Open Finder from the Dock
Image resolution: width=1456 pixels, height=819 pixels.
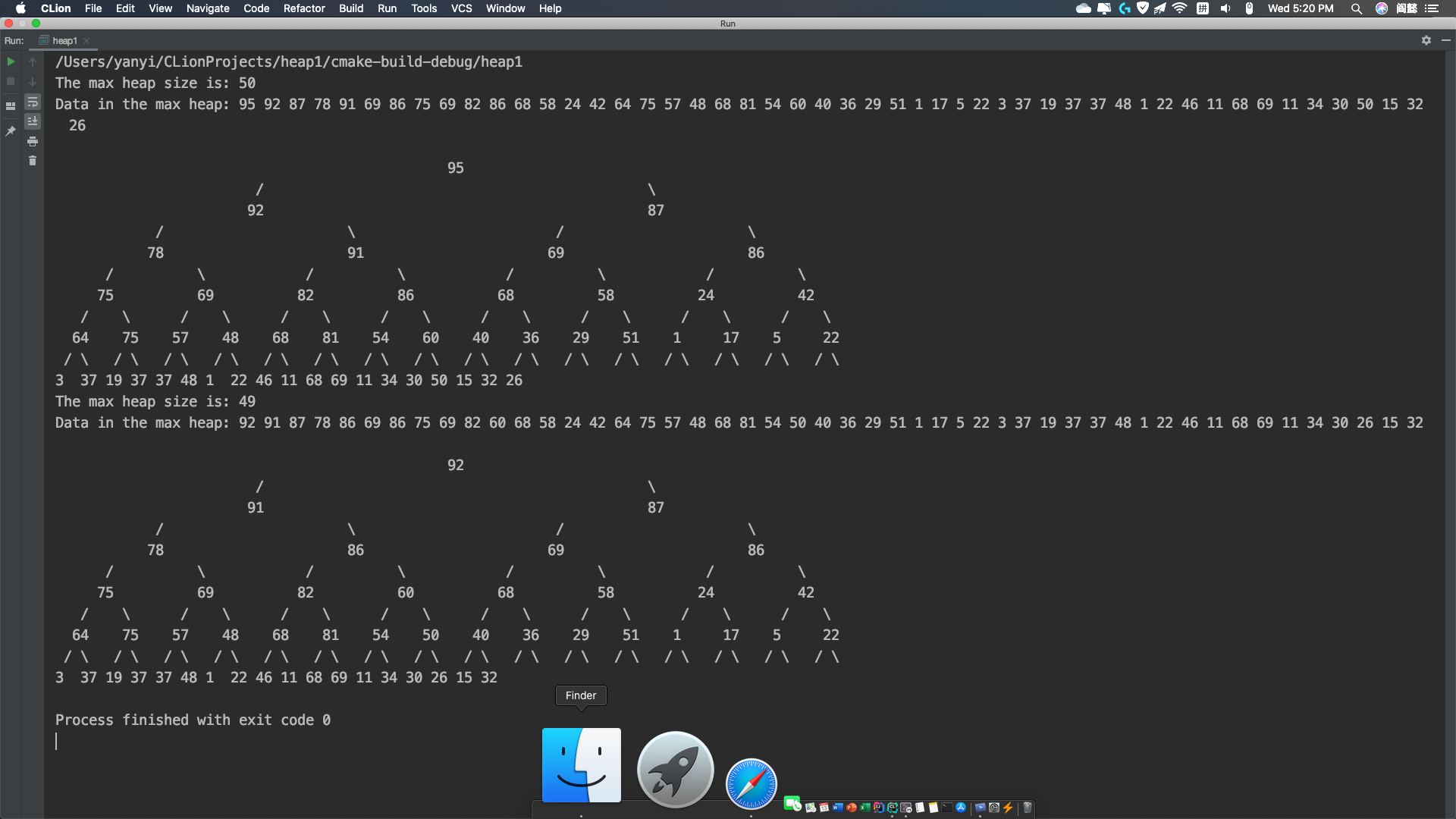pos(582,764)
